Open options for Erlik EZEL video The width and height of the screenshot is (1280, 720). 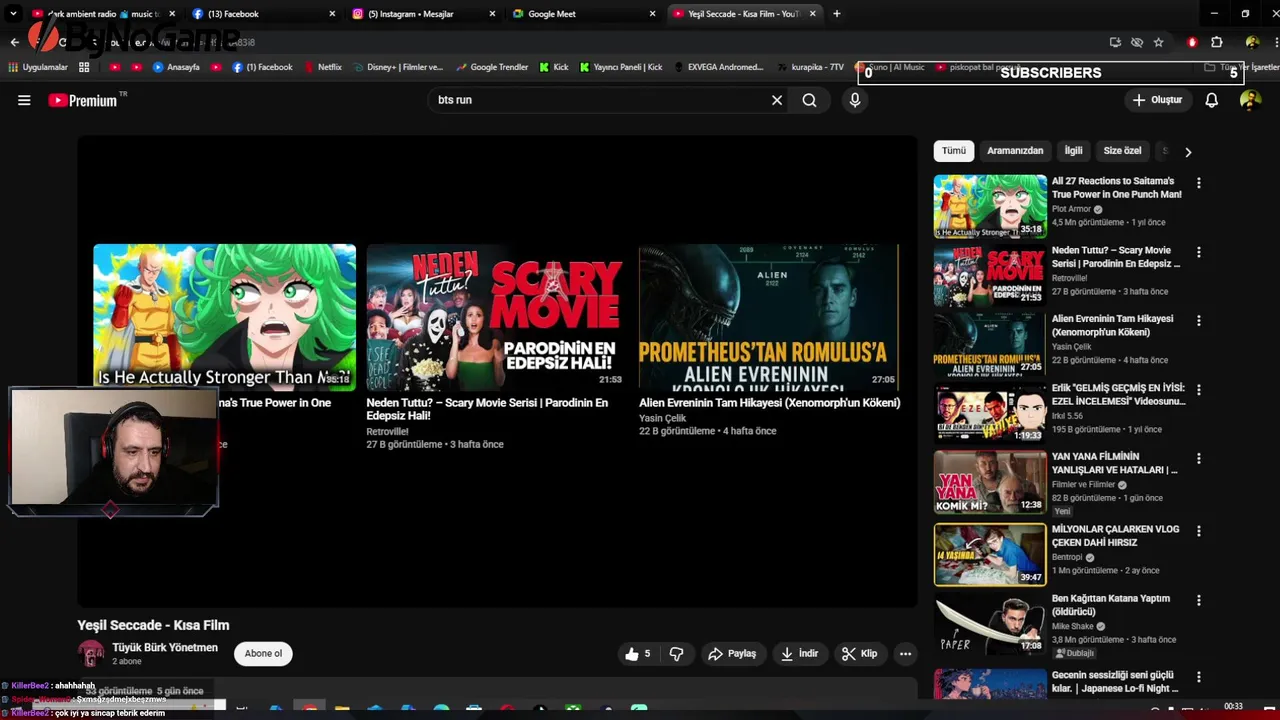[1198, 390]
